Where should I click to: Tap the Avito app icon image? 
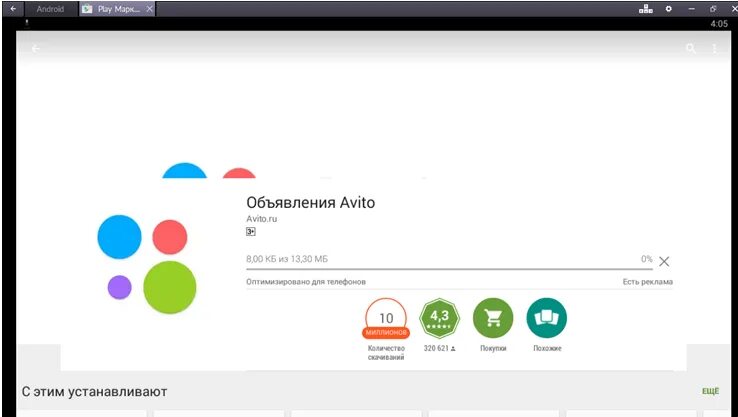(147, 264)
